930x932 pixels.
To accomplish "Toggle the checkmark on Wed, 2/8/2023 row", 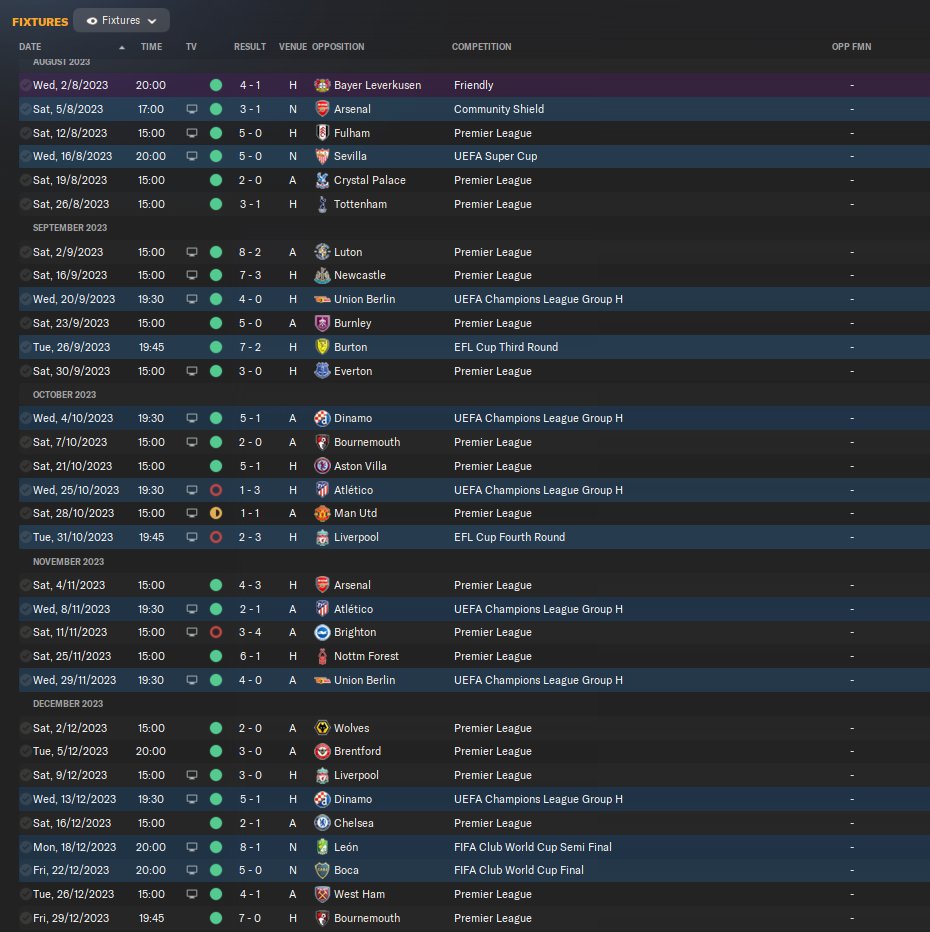I will (26, 85).
